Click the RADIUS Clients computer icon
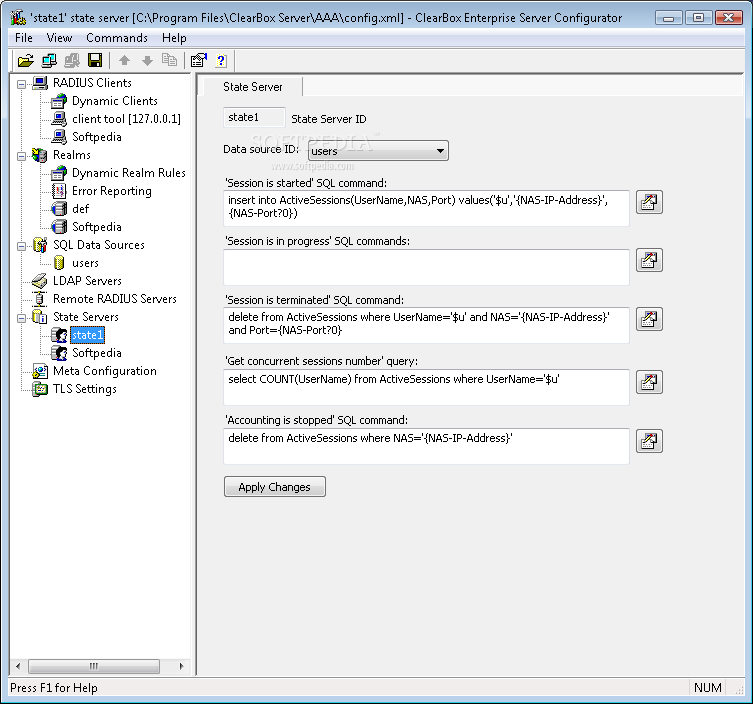Screen dimensions: 753x704 click(x=40, y=83)
